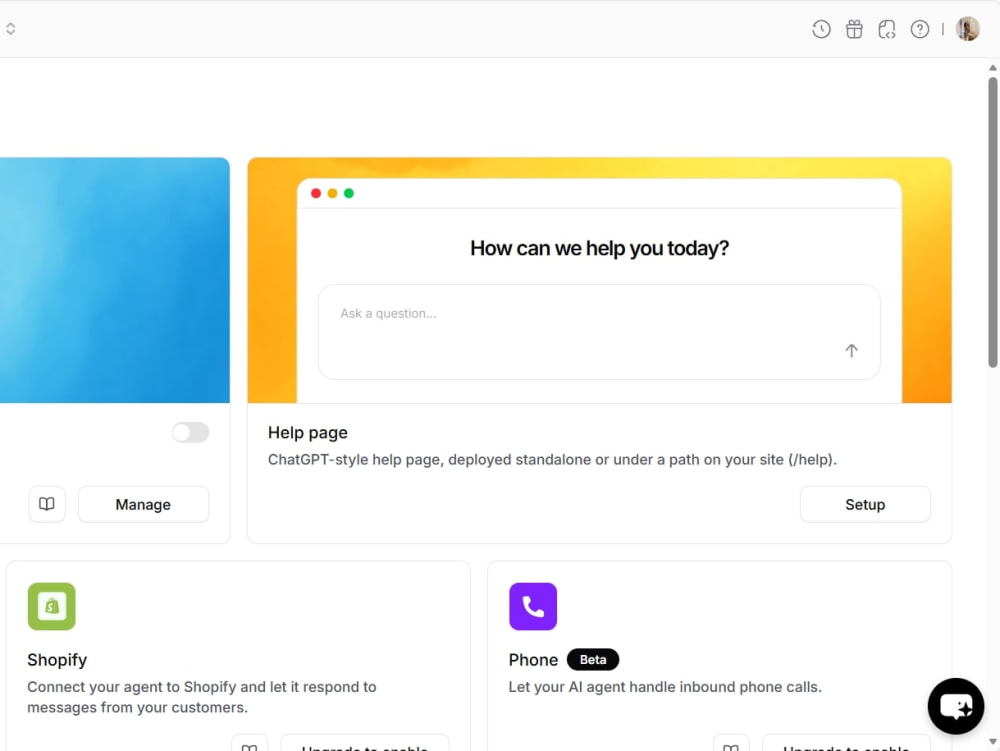Image resolution: width=1000 pixels, height=751 pixels.
Task: Click the Help page description text
Action: tap(552, 460)
